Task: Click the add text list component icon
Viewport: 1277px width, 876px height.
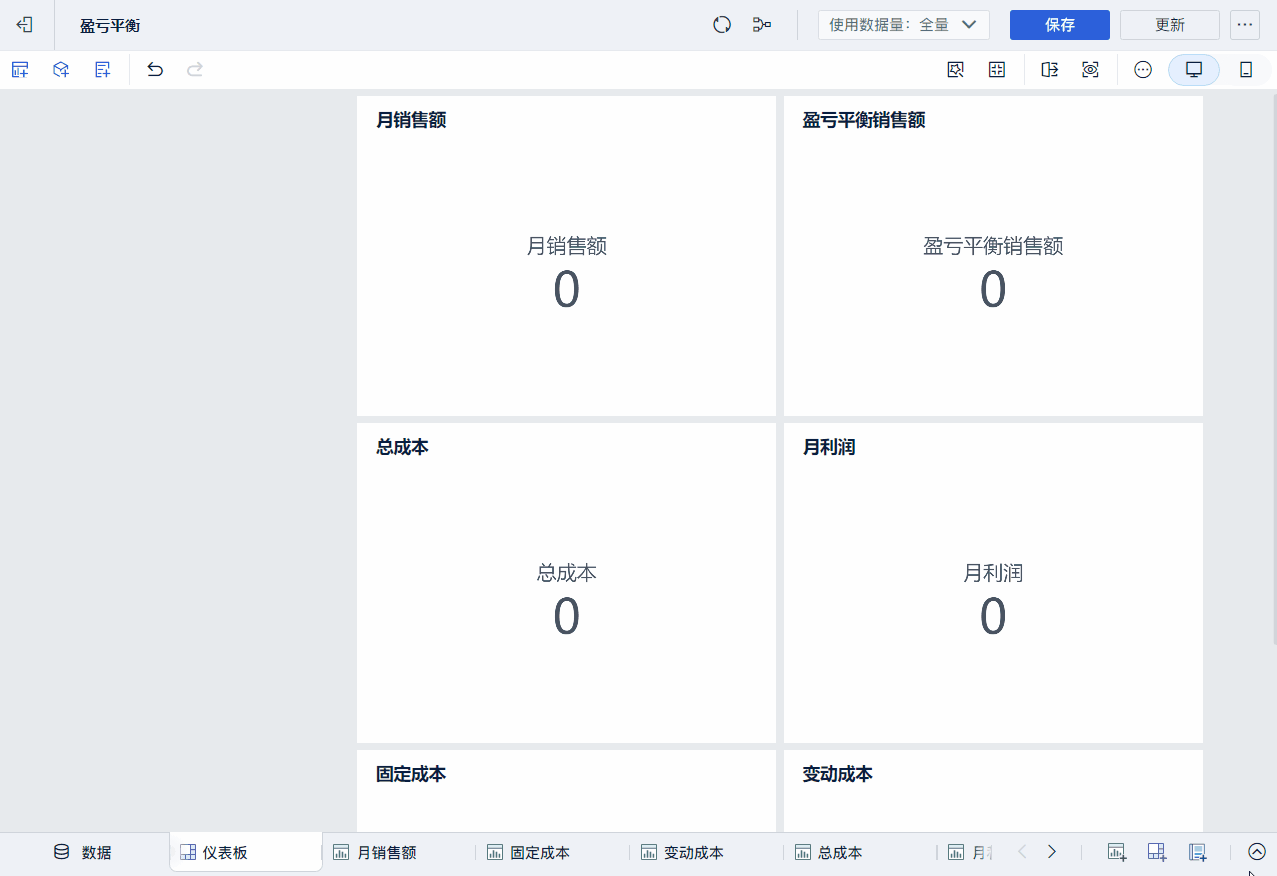Action: point(102,70)
